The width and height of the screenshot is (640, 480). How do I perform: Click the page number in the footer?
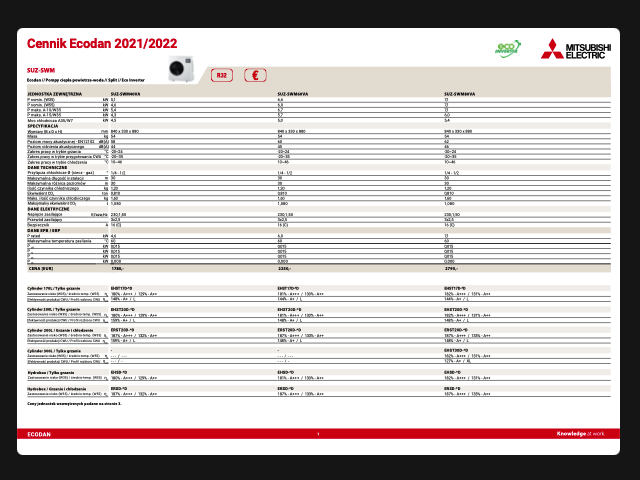coord(318,434)
